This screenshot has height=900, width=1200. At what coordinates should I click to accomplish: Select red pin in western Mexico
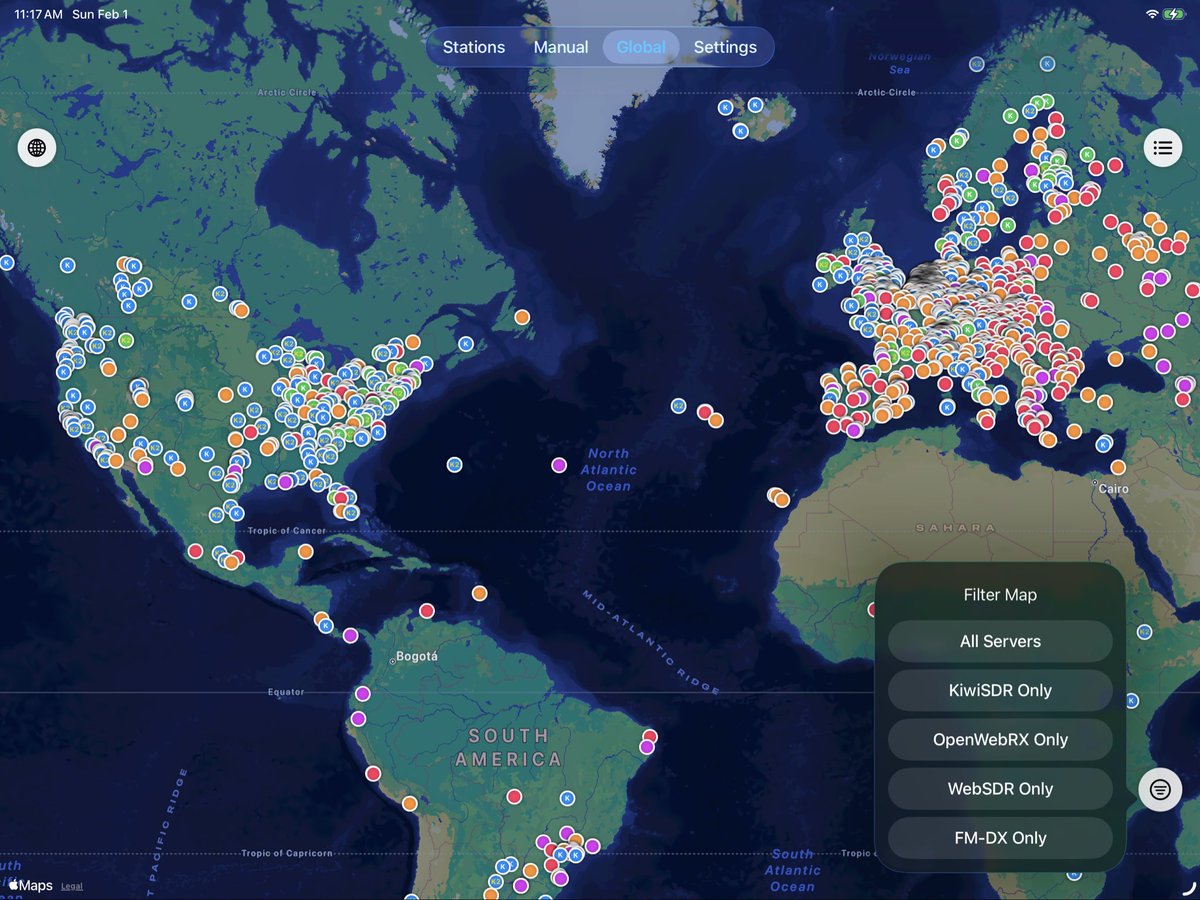click(x=195, y=551)
